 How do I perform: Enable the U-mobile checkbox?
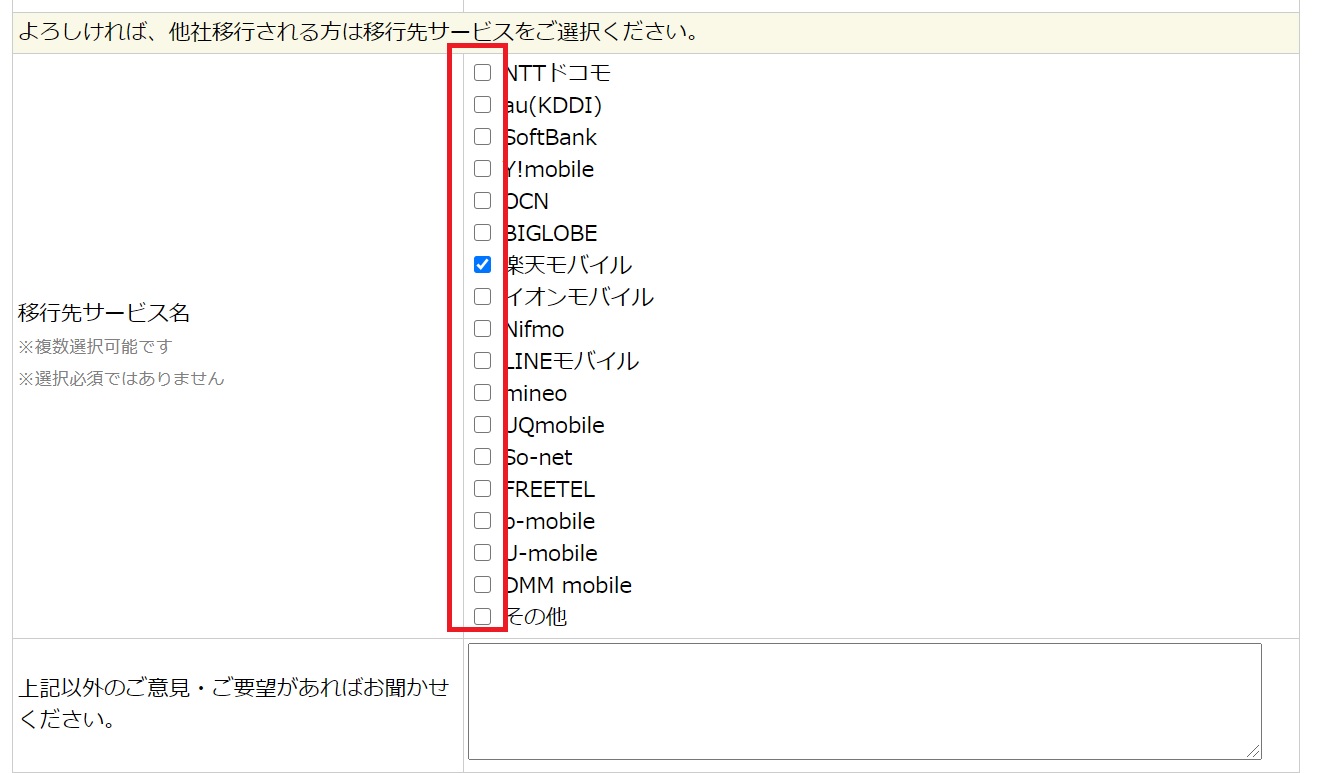click(483, 553)
